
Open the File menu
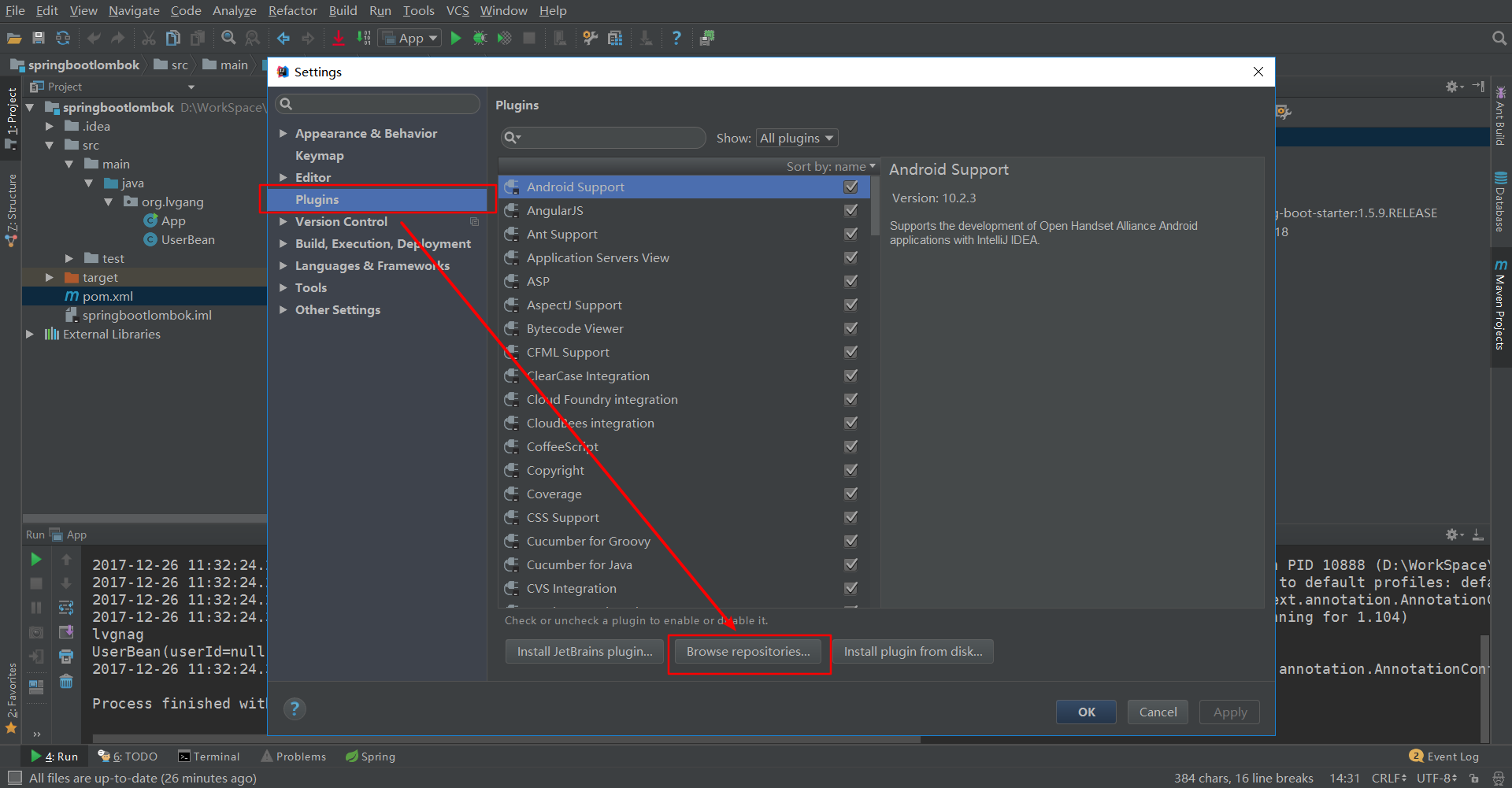pos(15,10)
